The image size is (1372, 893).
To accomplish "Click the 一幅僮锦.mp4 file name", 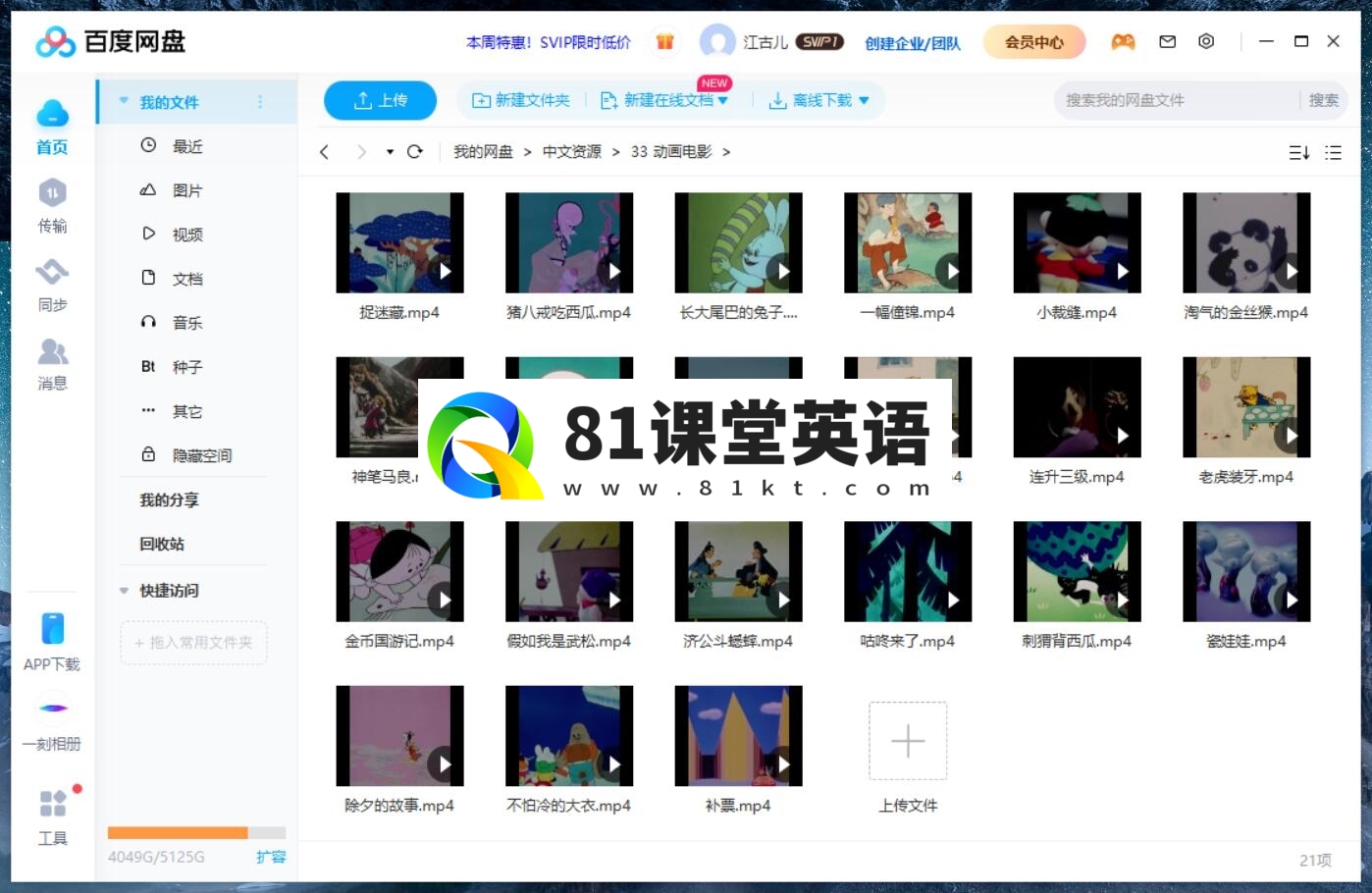I will tap(908, 313).
